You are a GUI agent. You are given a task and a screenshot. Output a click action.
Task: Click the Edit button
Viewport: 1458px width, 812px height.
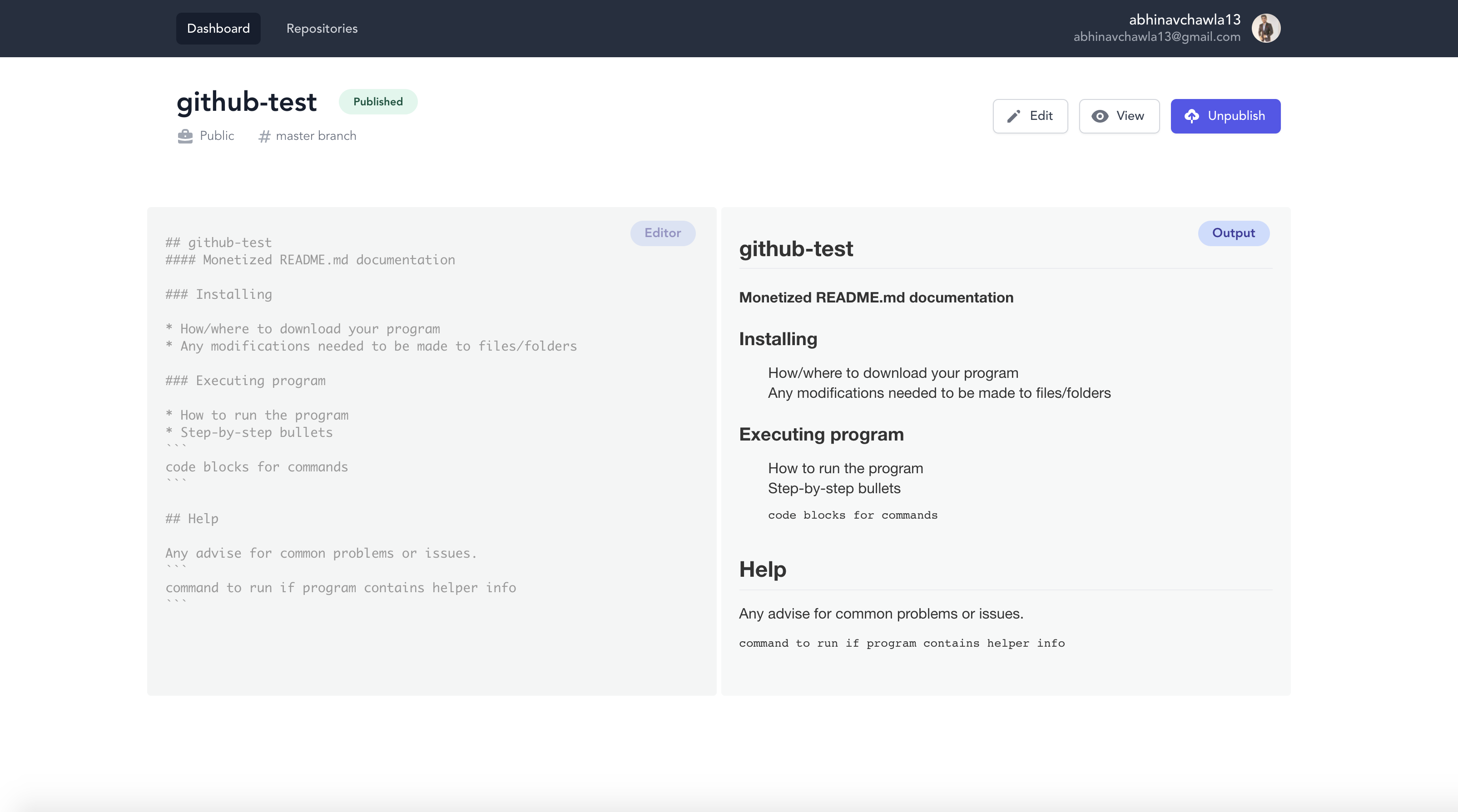[x=1030, y=116]
